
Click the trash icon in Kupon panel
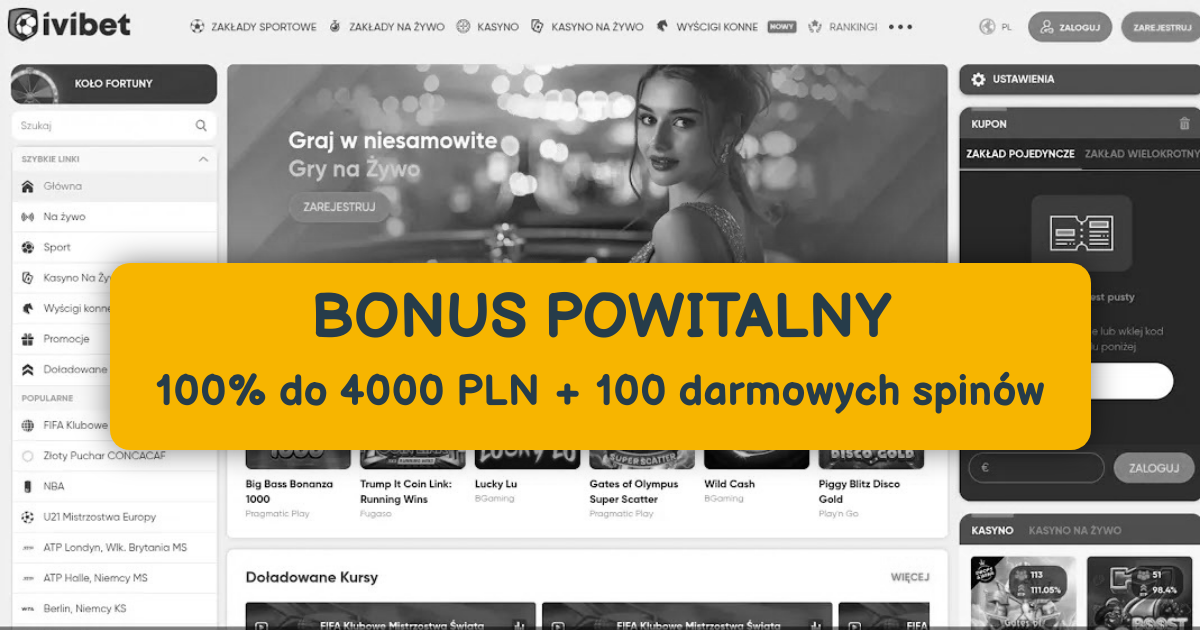1185,124
